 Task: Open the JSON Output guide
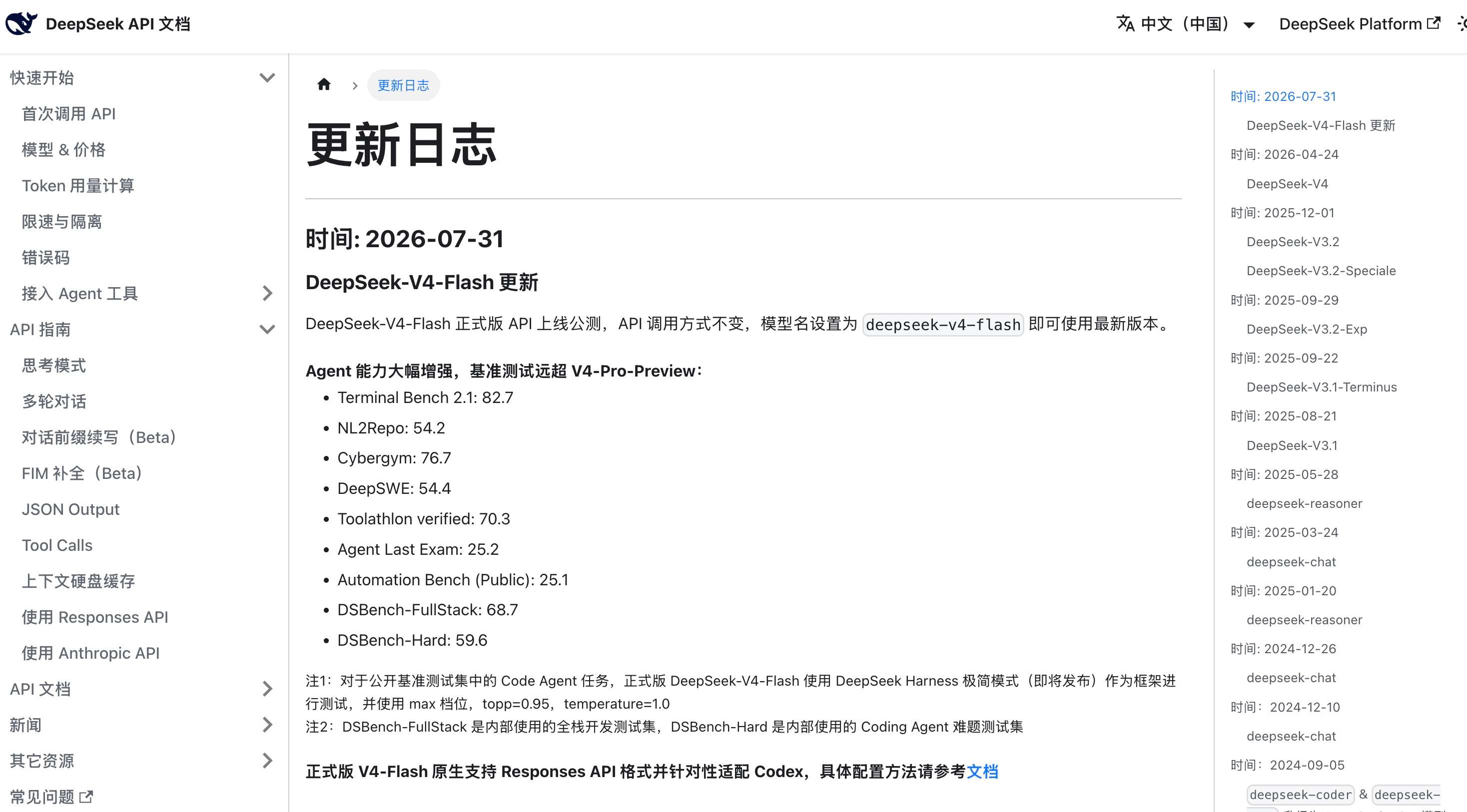click(x=70, y=509)
